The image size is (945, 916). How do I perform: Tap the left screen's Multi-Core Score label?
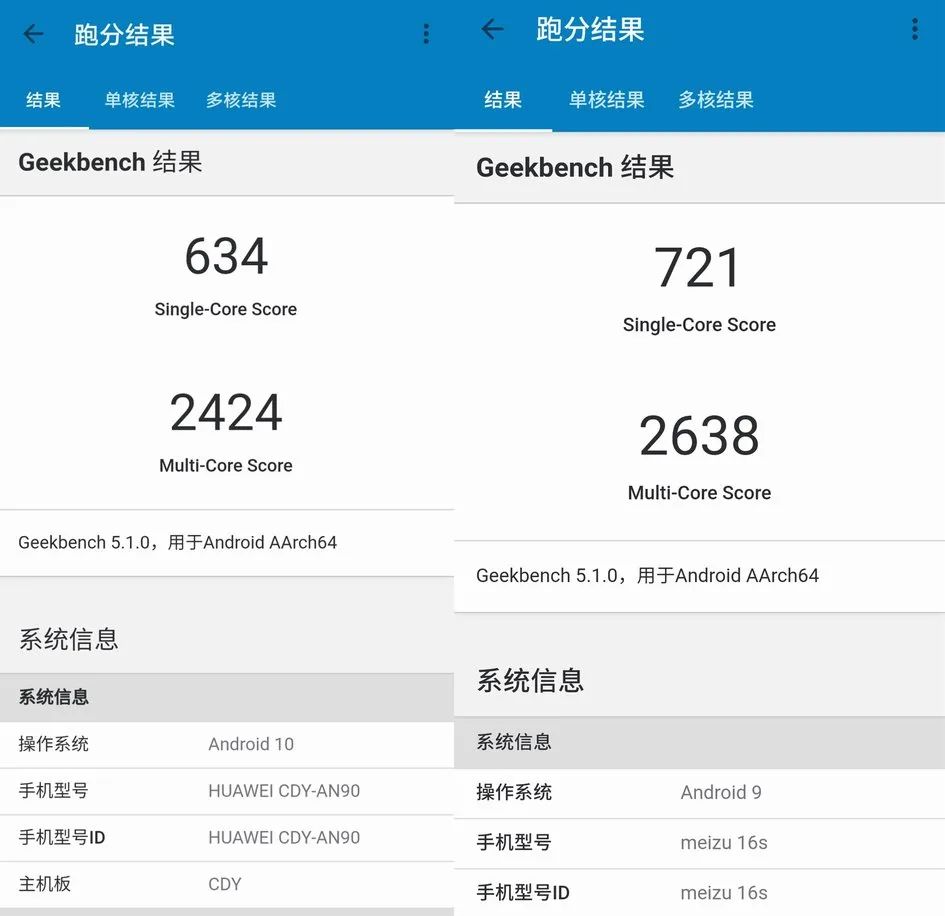(x=226, y=465)
